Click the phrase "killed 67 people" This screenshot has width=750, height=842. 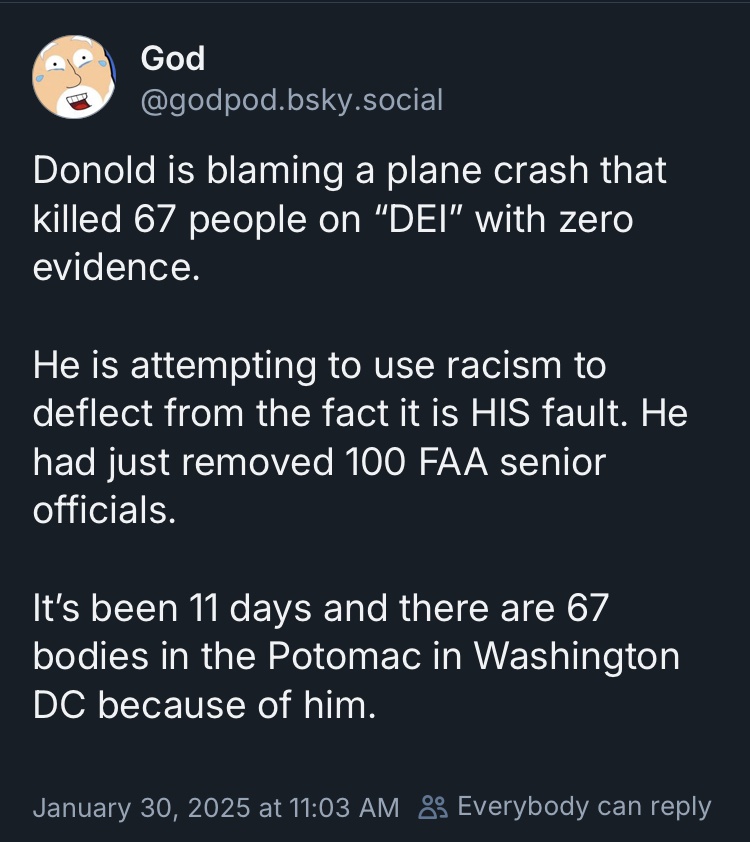pos(166,219)
